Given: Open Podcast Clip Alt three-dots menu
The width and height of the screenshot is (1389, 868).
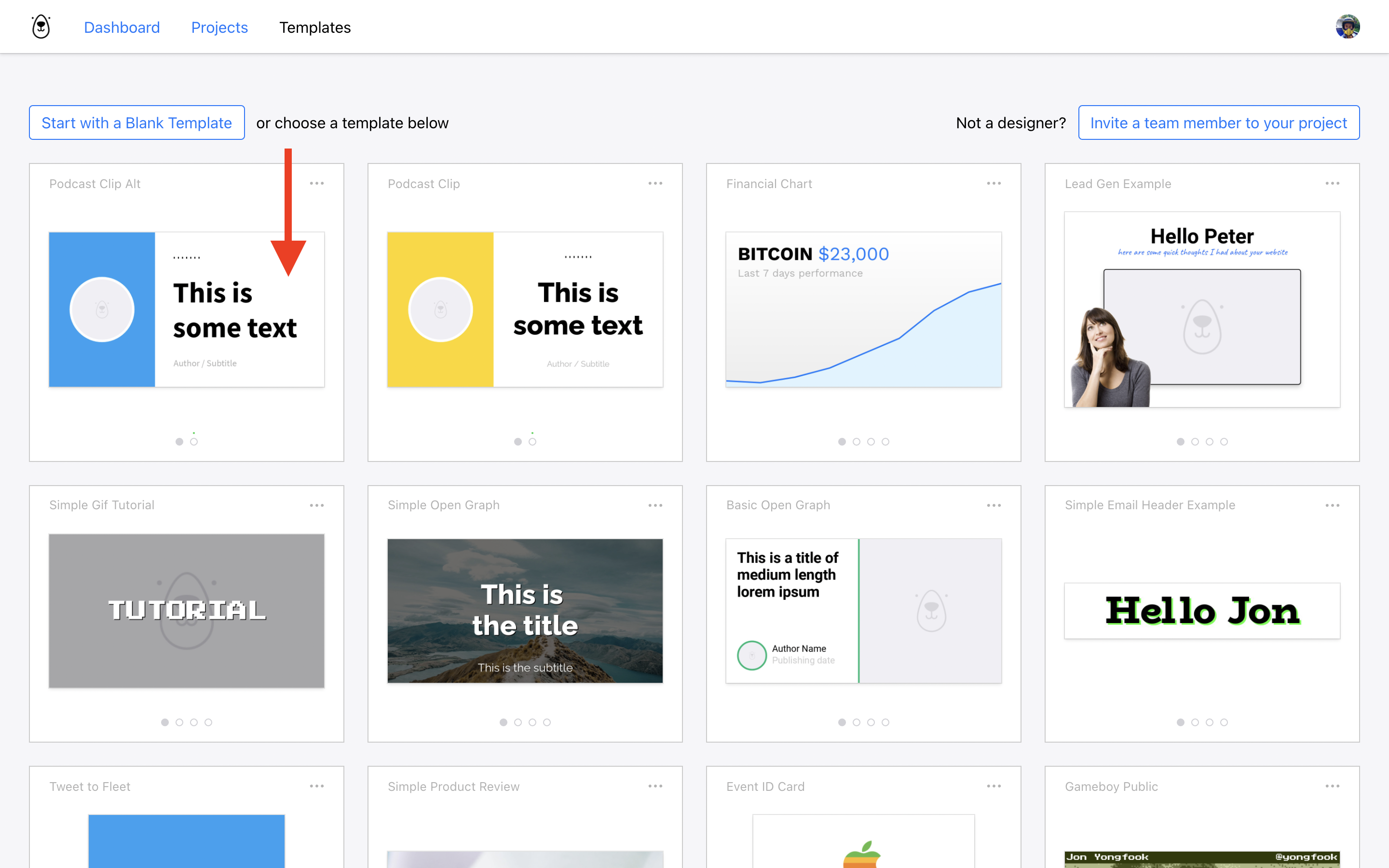Looking at the screenshot, I should tap(317, 183).
